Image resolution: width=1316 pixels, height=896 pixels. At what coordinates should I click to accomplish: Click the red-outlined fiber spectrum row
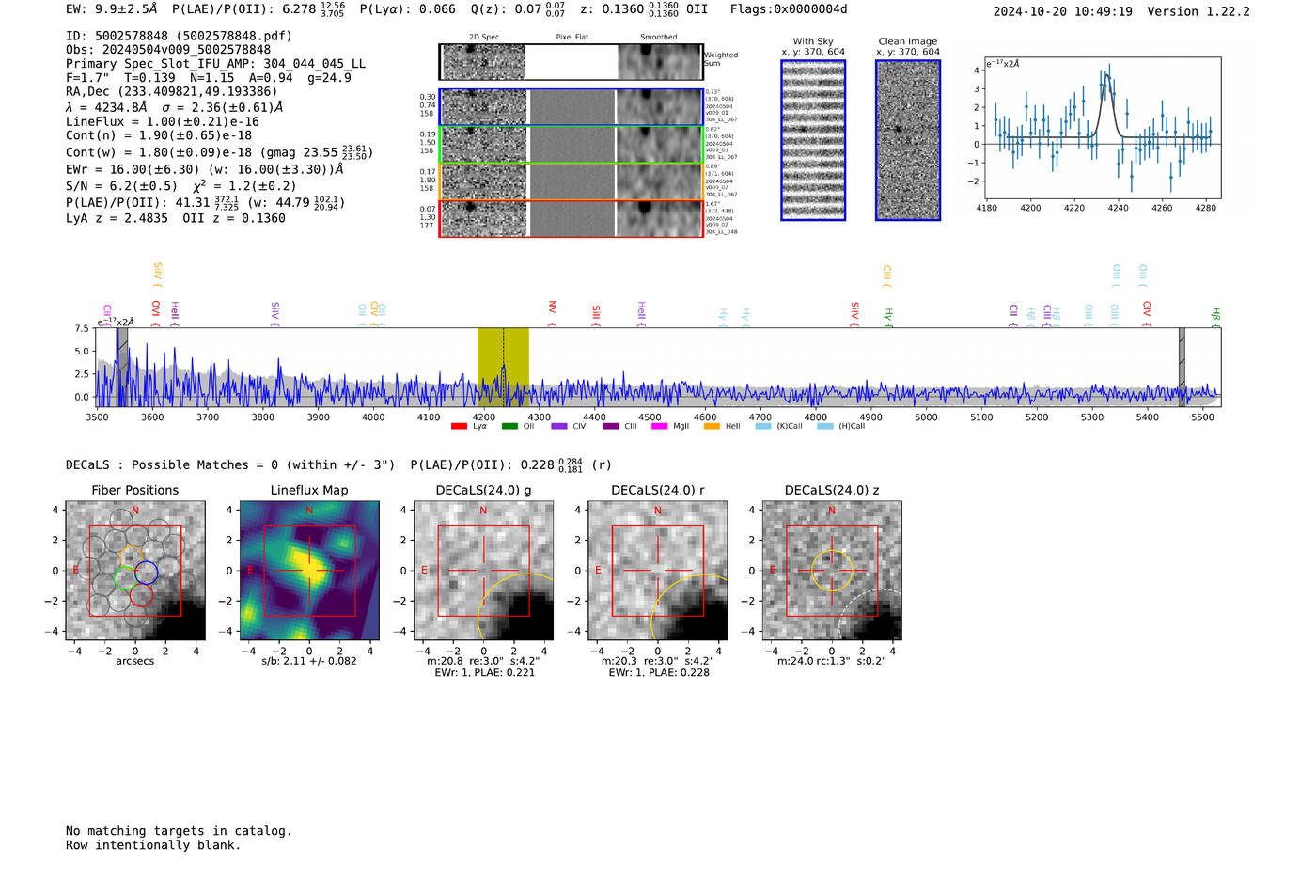coord(571,218)
